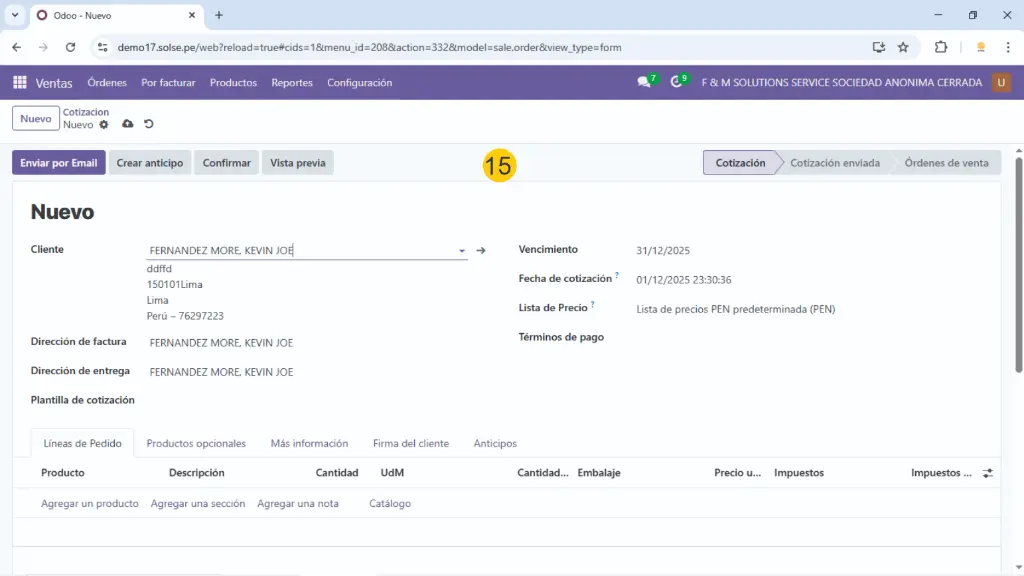Open the activities clock icon
Screen dimensions: 1024x576
tap(677, 83)
